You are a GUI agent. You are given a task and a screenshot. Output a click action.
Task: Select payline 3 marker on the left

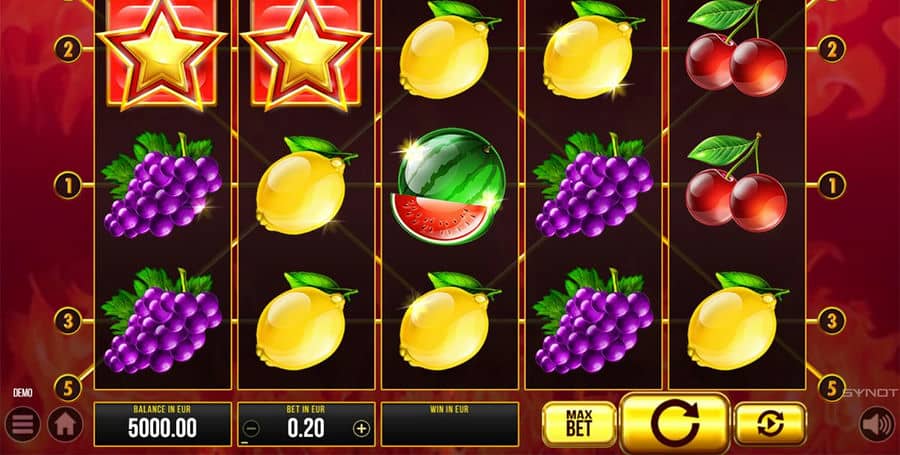point(68,321)
